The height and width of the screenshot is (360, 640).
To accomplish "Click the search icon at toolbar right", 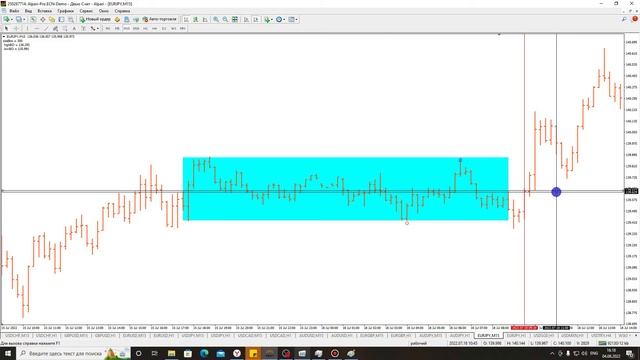I will (x=624, y=19).
